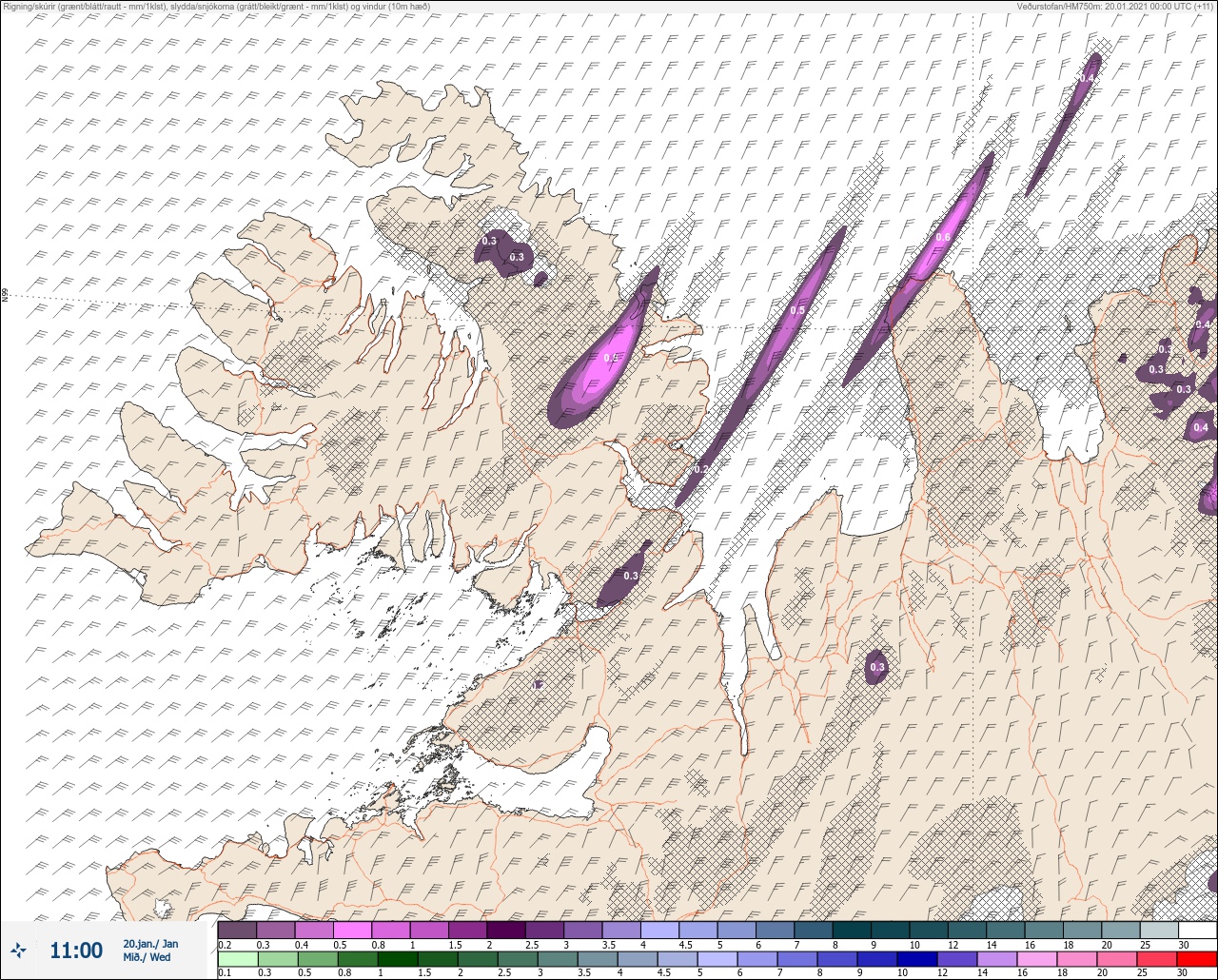Select light pink bottom-row swatch labeled 16

pyautogui.click(x=1036, y=959)
